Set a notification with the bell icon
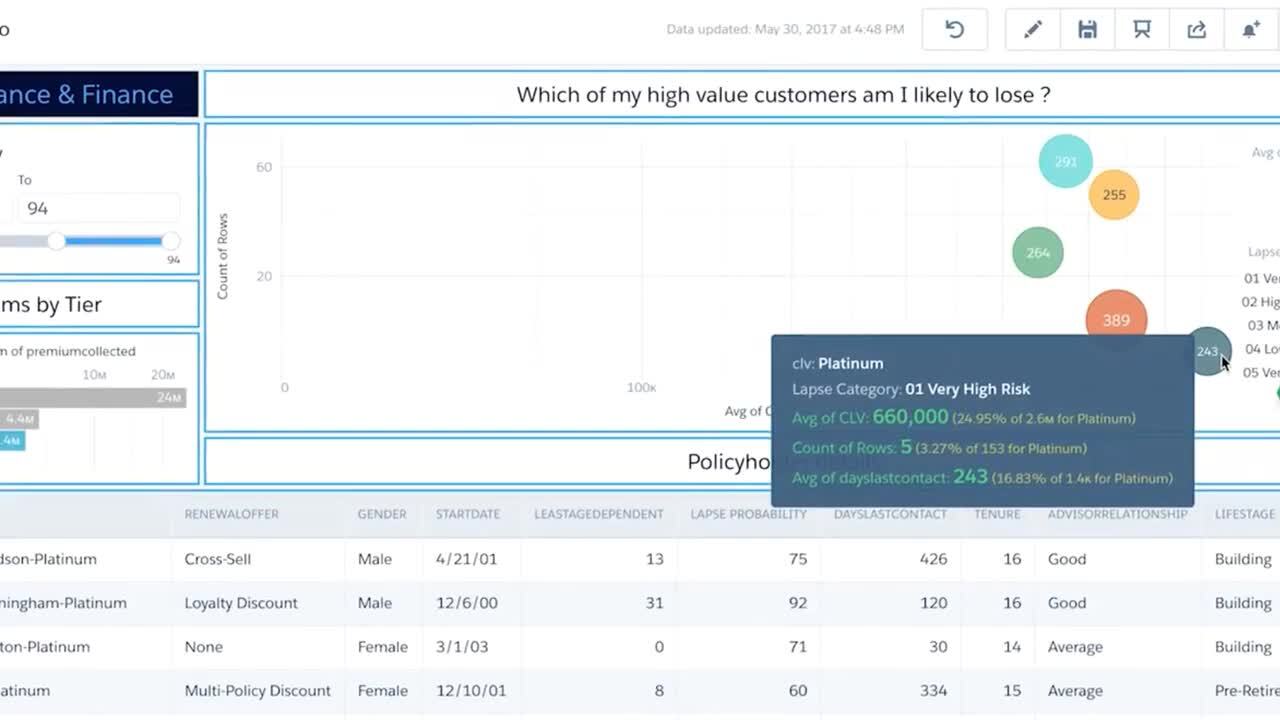 point(1250,29)
